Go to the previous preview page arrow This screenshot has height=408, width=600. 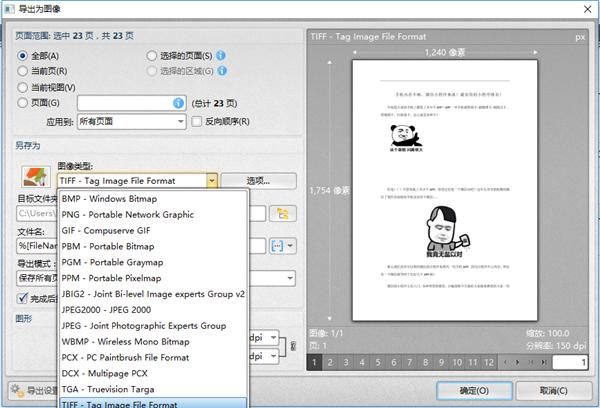[505, 362]
